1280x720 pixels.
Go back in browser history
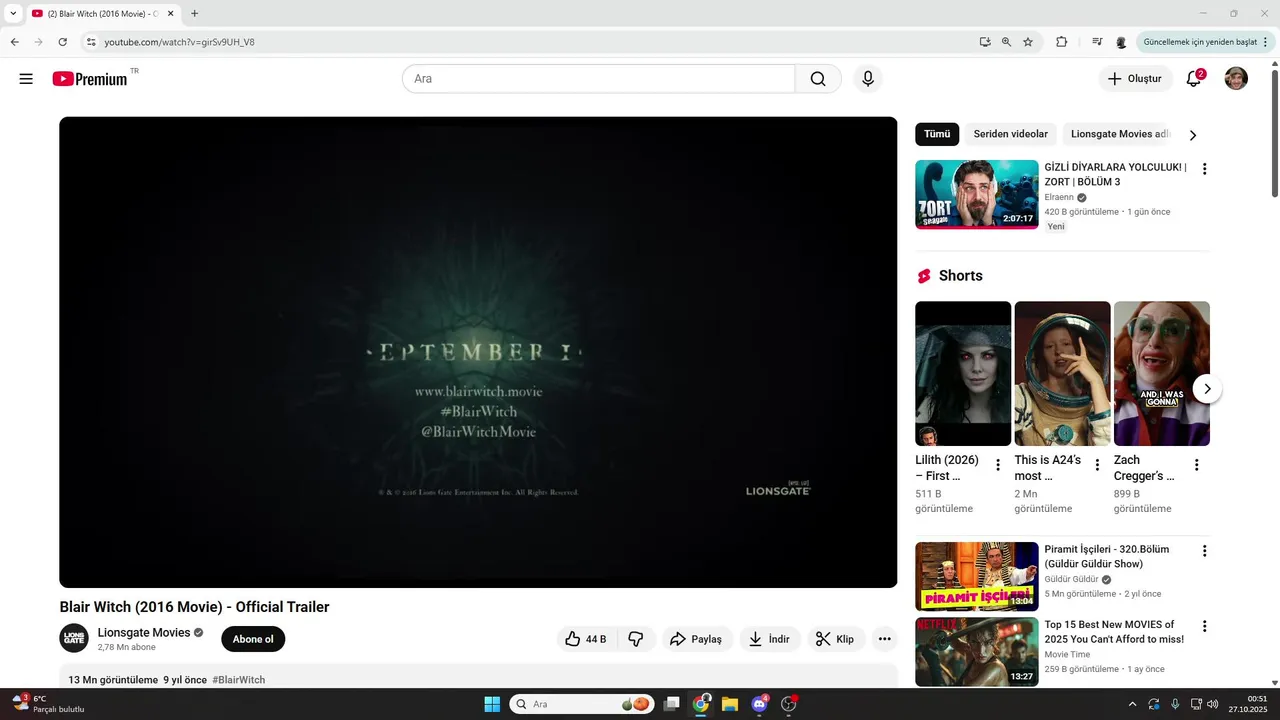(14, 42)
